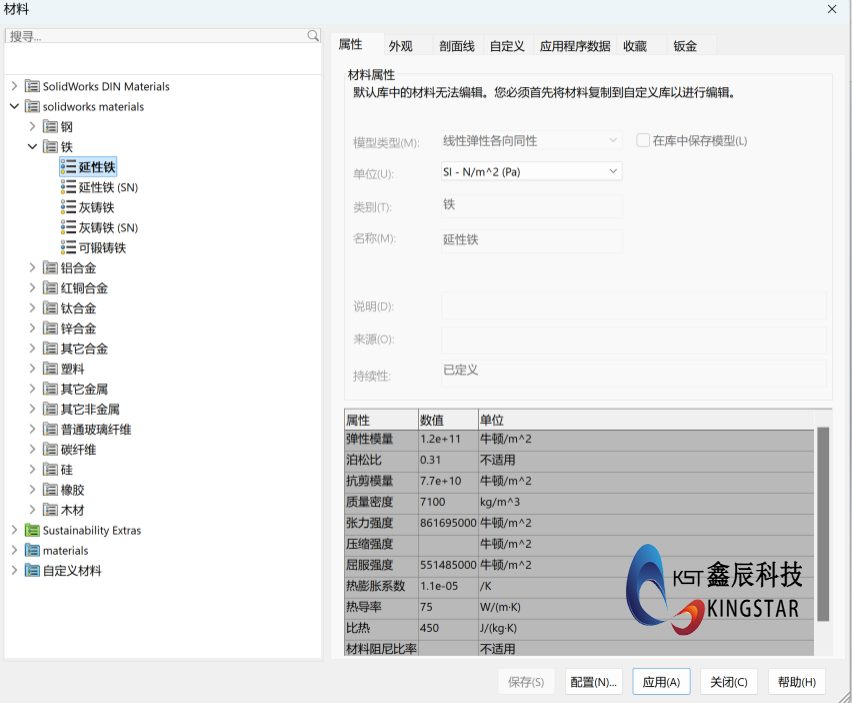
Task: Click the 配置(N)... button
Action: (x=593, y=682)
